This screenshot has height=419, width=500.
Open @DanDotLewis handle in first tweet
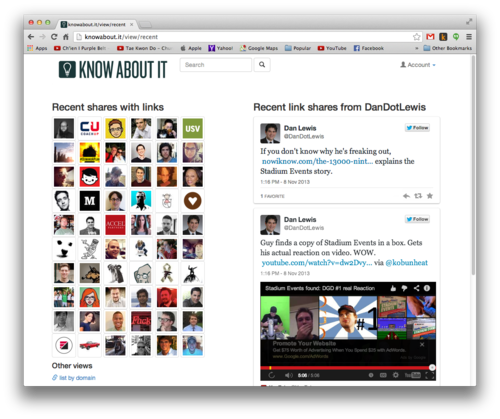click(x=304, y=136)
